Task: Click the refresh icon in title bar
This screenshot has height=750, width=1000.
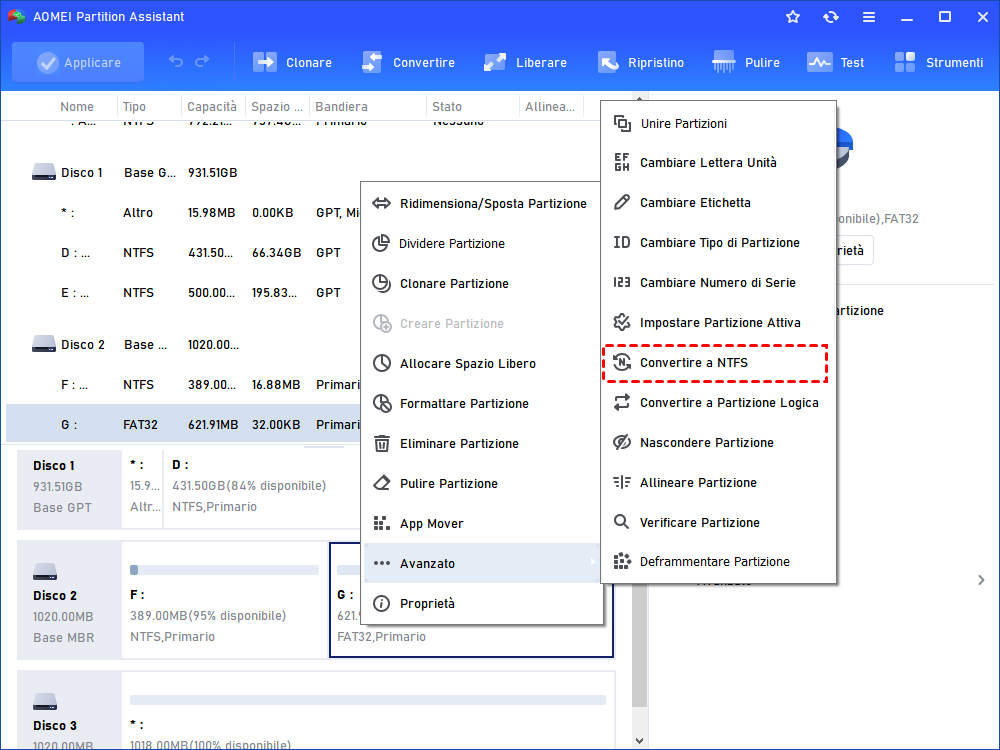Action: (x=830, y=17)
